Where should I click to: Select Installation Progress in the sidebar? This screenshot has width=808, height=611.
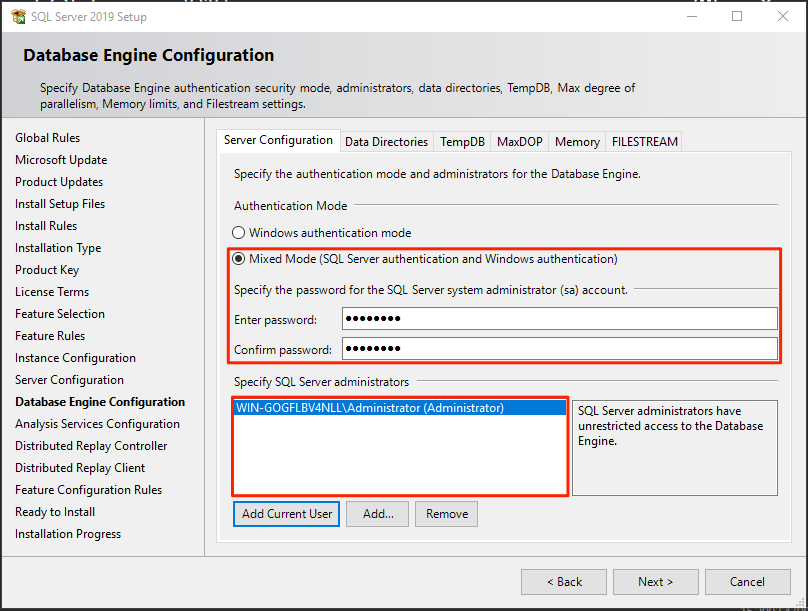click(67, 533)
